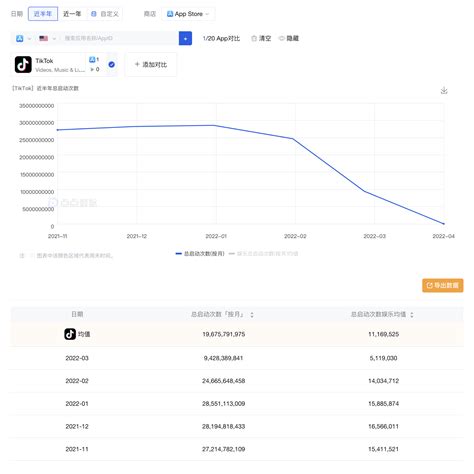Click the eye icon beside 隐藏
This screenshot has width=474, height=474.
point(282,38)
